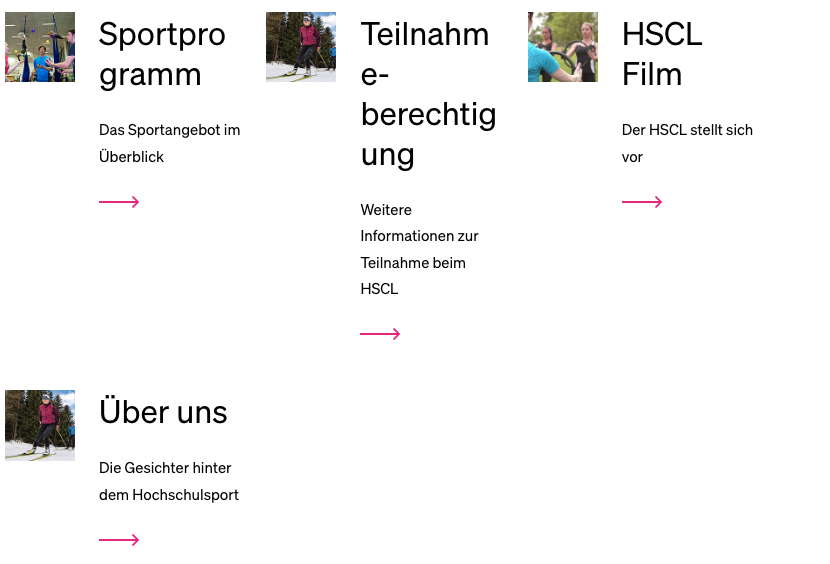Open the skier thumbnail beside Teilnahmeberechtigung

coord(301,47)
